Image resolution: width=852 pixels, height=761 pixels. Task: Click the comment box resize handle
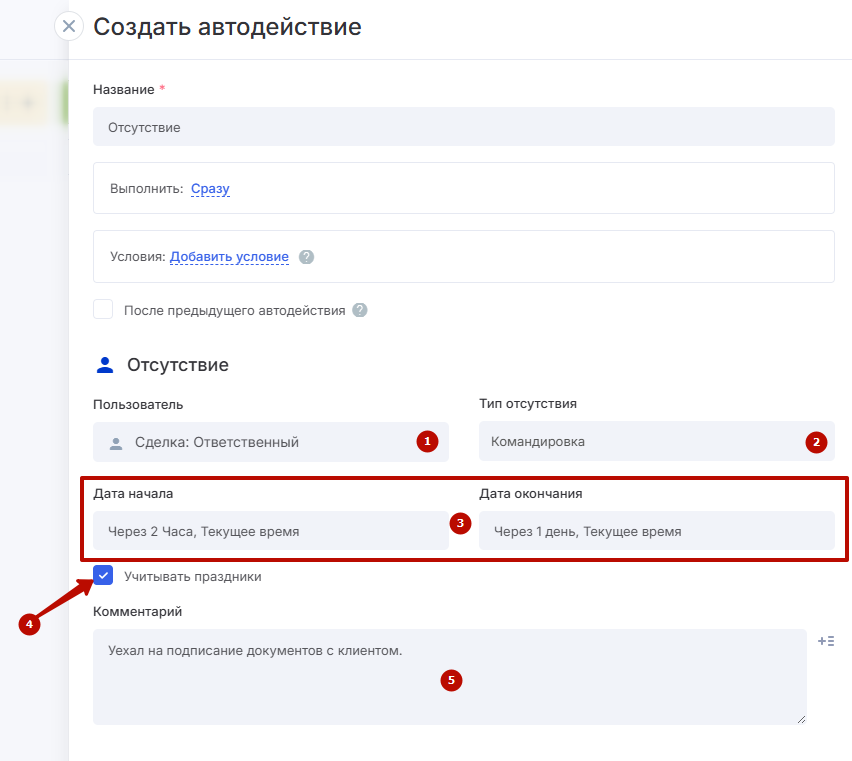(x=800, y=718)
